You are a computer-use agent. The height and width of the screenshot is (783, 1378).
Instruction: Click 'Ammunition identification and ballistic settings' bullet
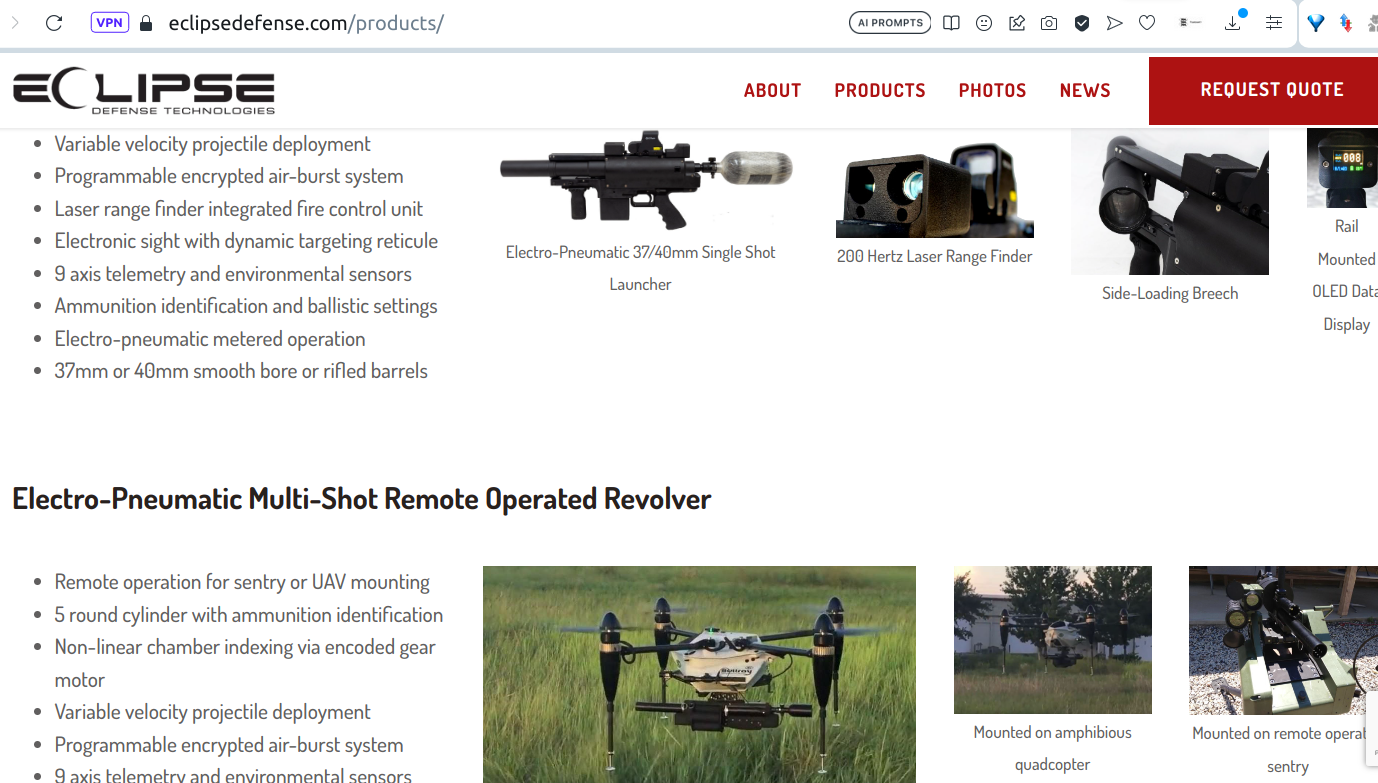click(246, 306)
